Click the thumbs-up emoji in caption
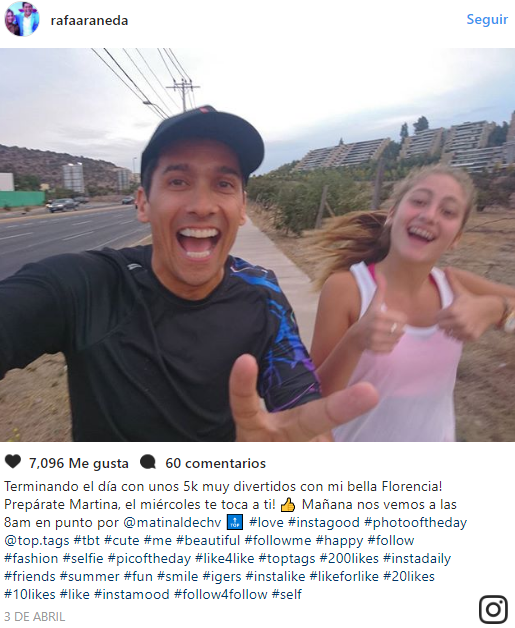515x628 pixels. (288, 505)
